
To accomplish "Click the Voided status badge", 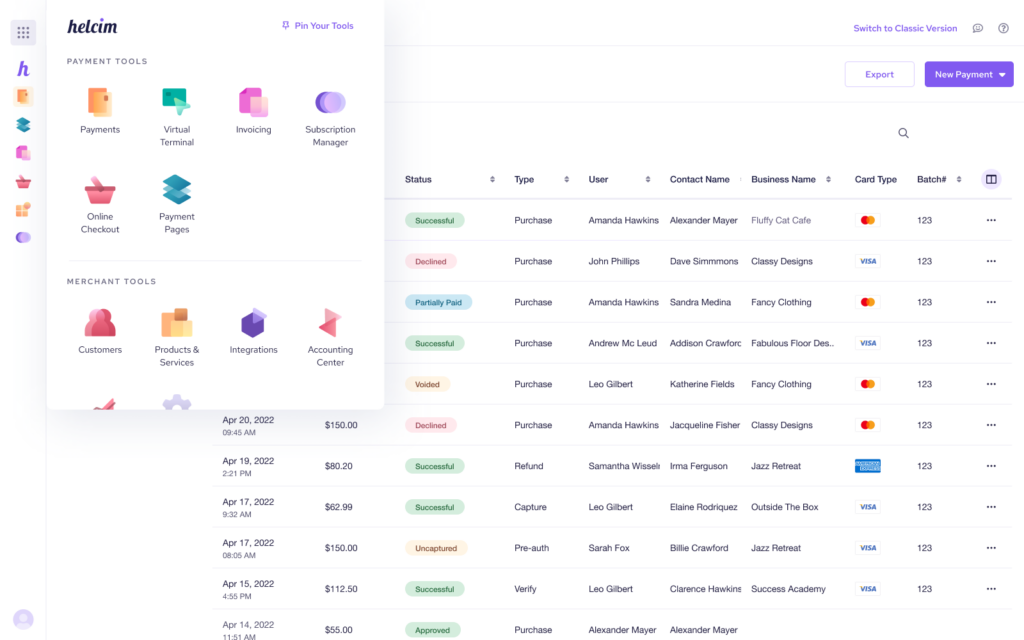I will coord(427,384).
